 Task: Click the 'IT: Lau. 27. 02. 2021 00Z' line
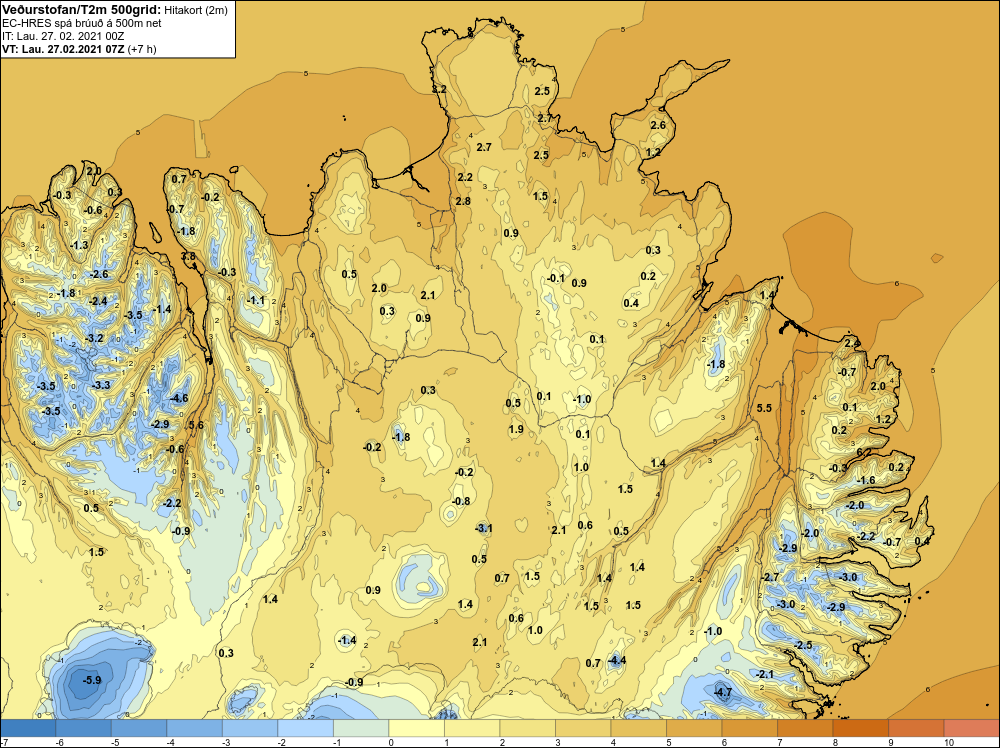click(63, 36)
